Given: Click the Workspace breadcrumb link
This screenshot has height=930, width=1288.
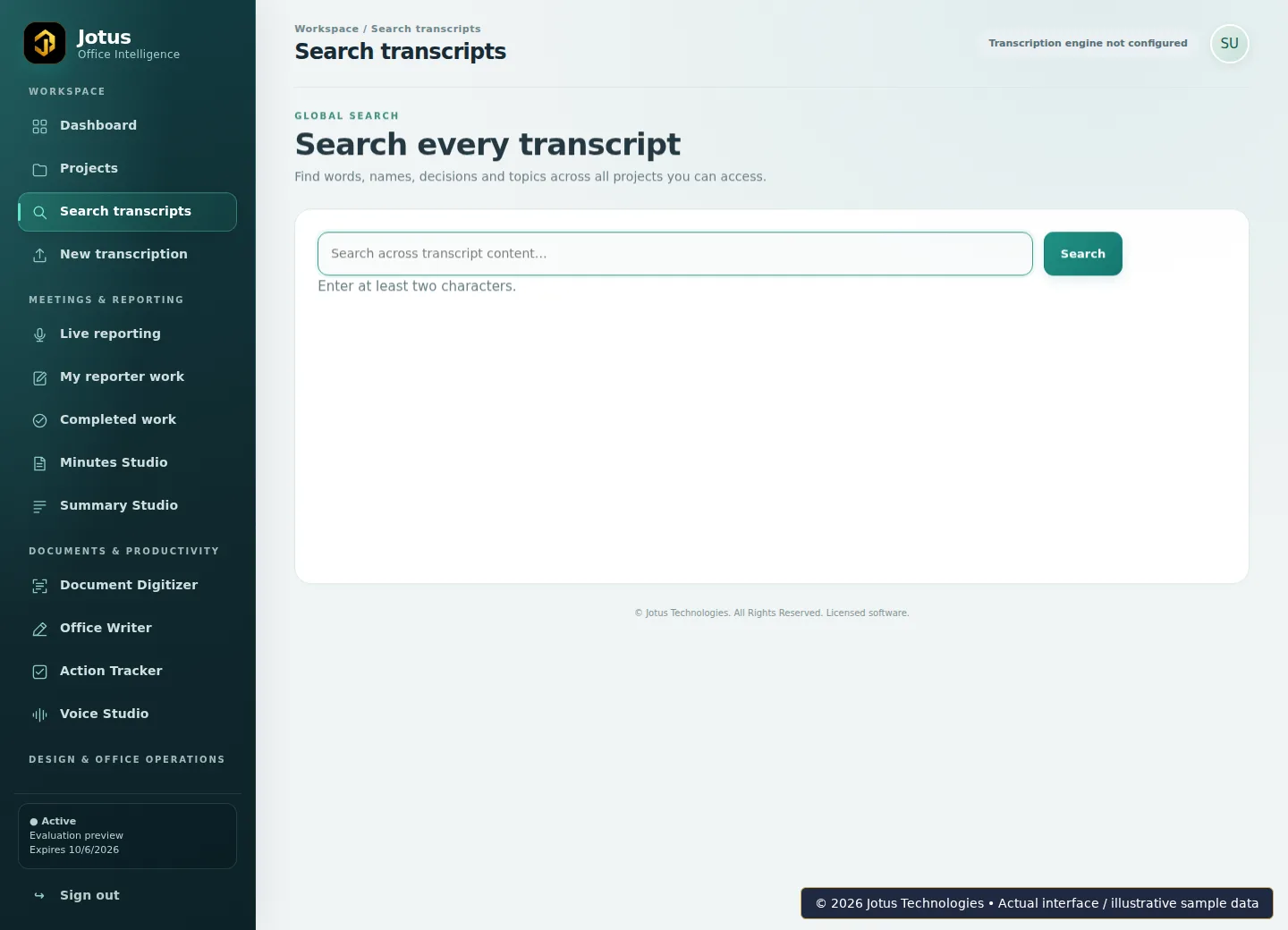Looking at the screenshot, I should tap(326, 29).
